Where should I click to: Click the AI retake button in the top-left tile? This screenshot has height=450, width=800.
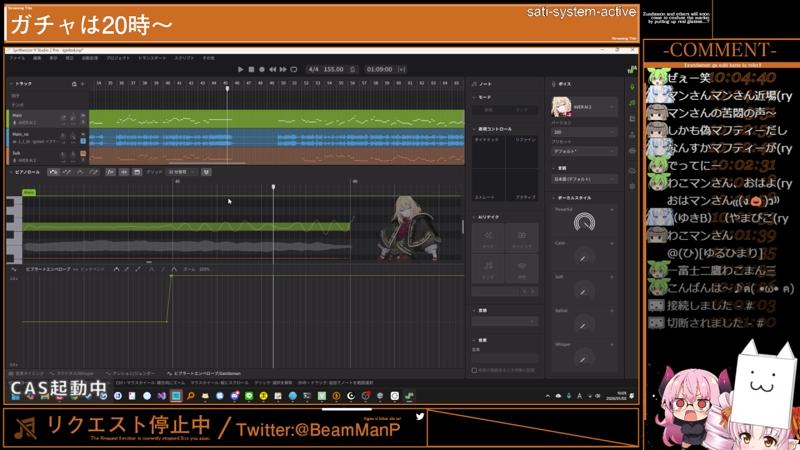tap(487, 236)
